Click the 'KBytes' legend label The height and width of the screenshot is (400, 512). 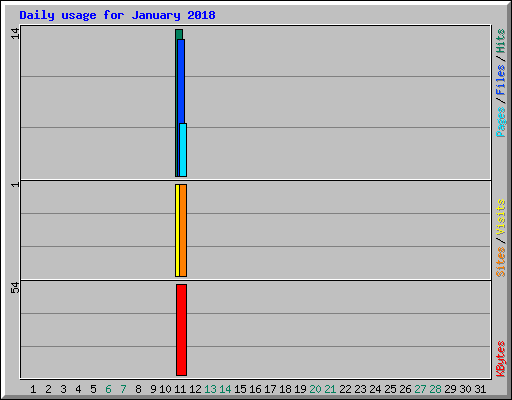point(500,359)
